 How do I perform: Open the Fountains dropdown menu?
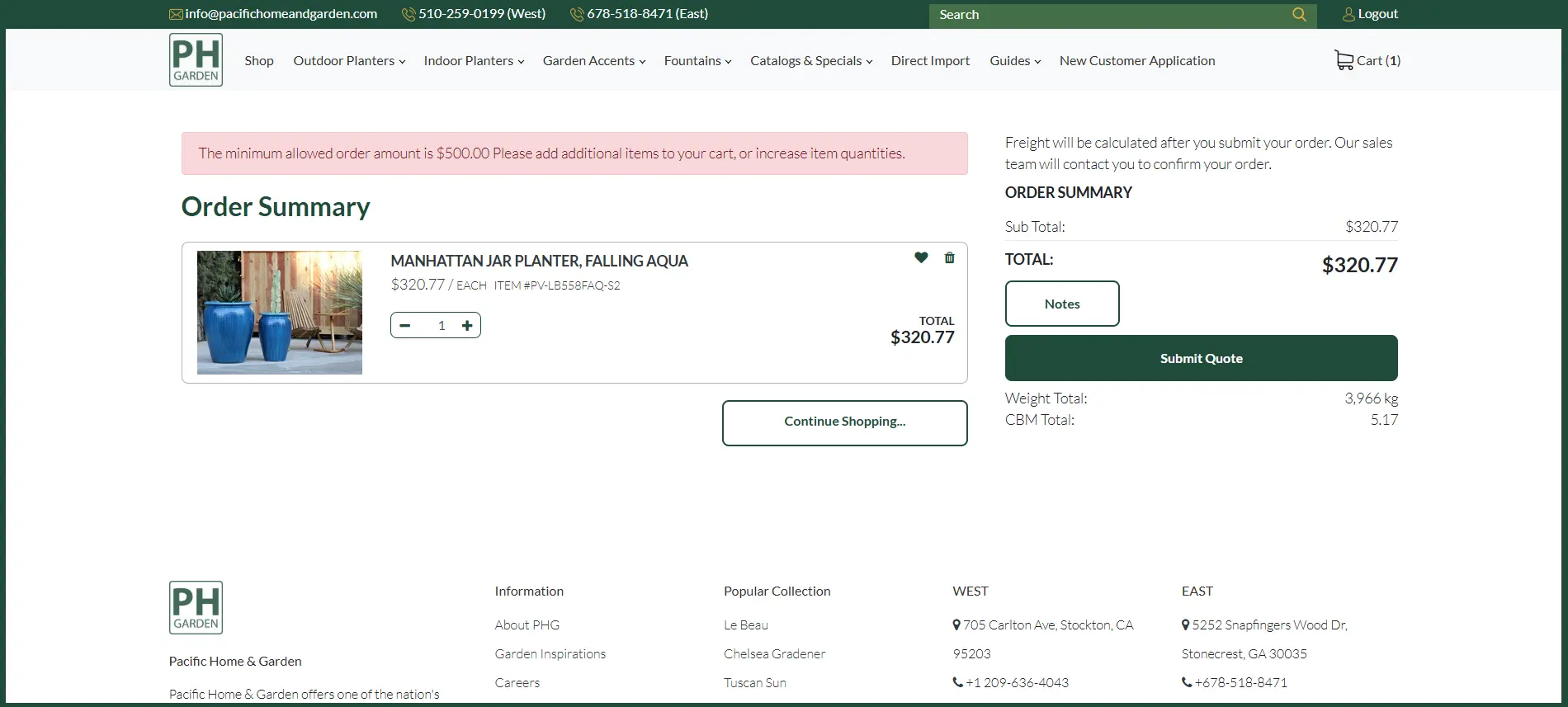697,61
